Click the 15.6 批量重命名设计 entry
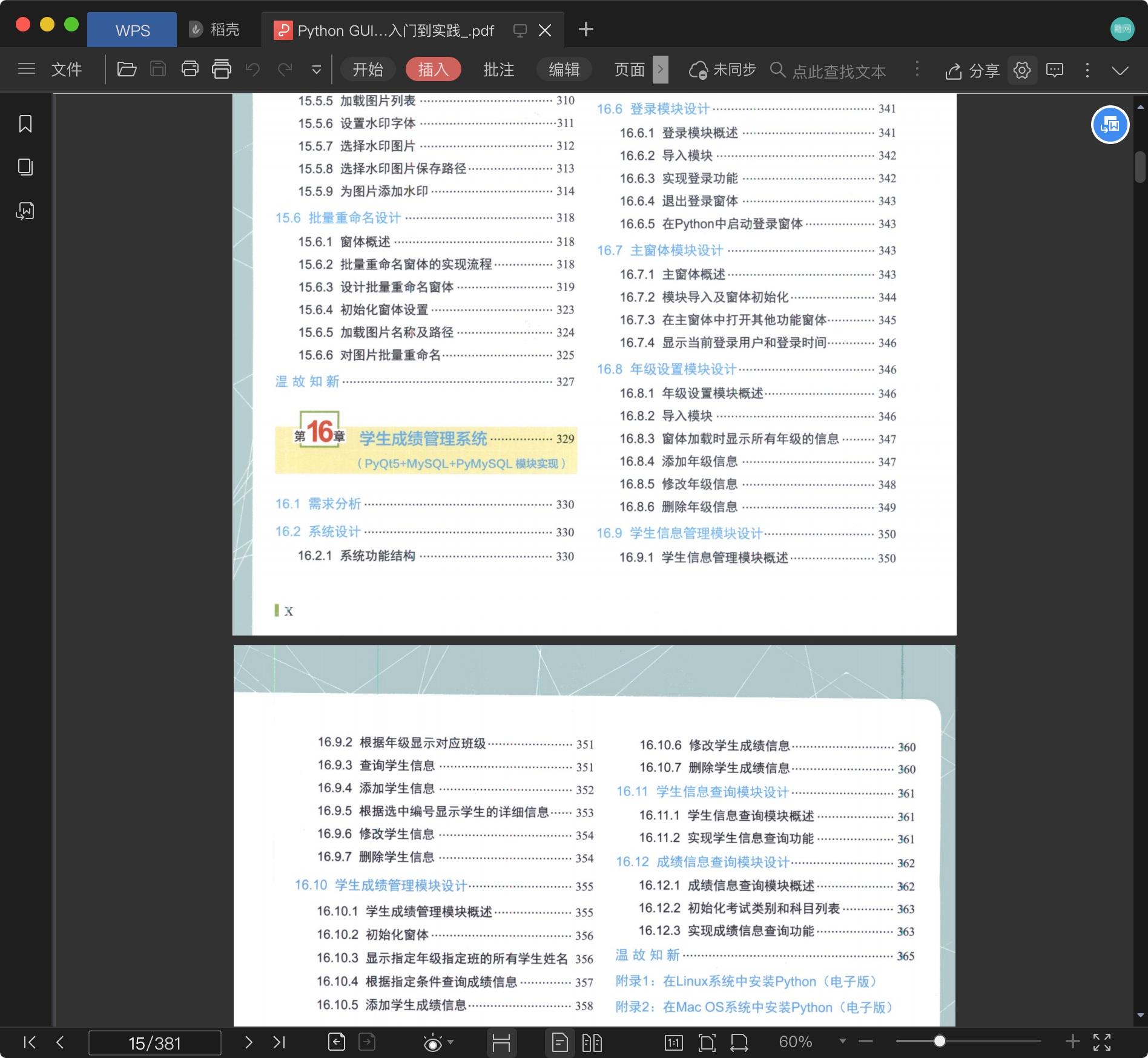This screenshot has height=1058, width=1148. pos(338,218)
